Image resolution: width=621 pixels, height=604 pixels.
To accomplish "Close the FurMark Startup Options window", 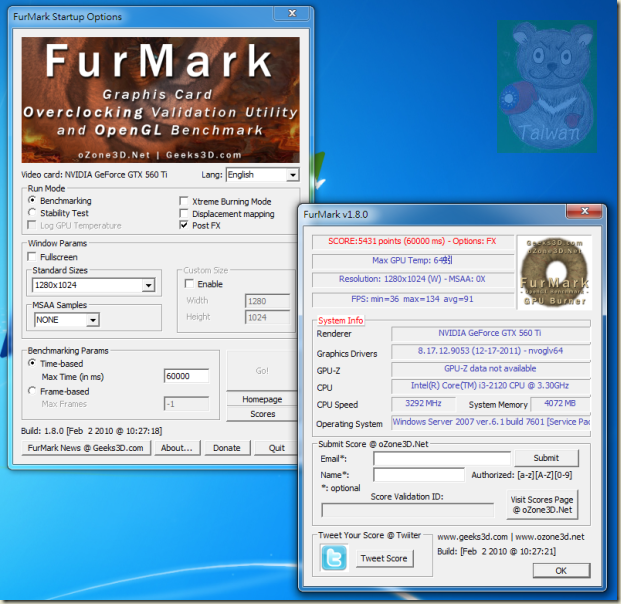I will [x=292, y=13].
